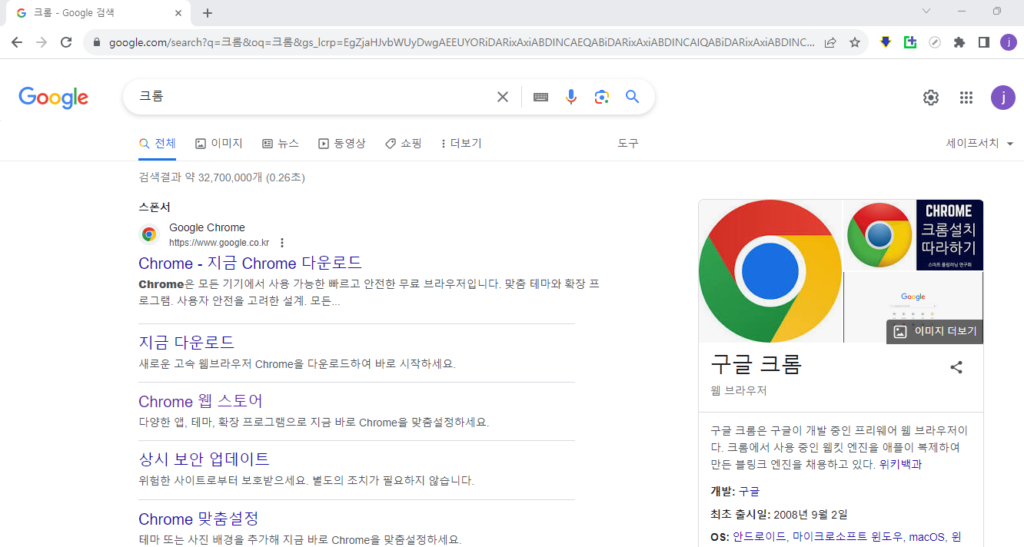
Task: Click the browser forward arrow
Action: 42,42
